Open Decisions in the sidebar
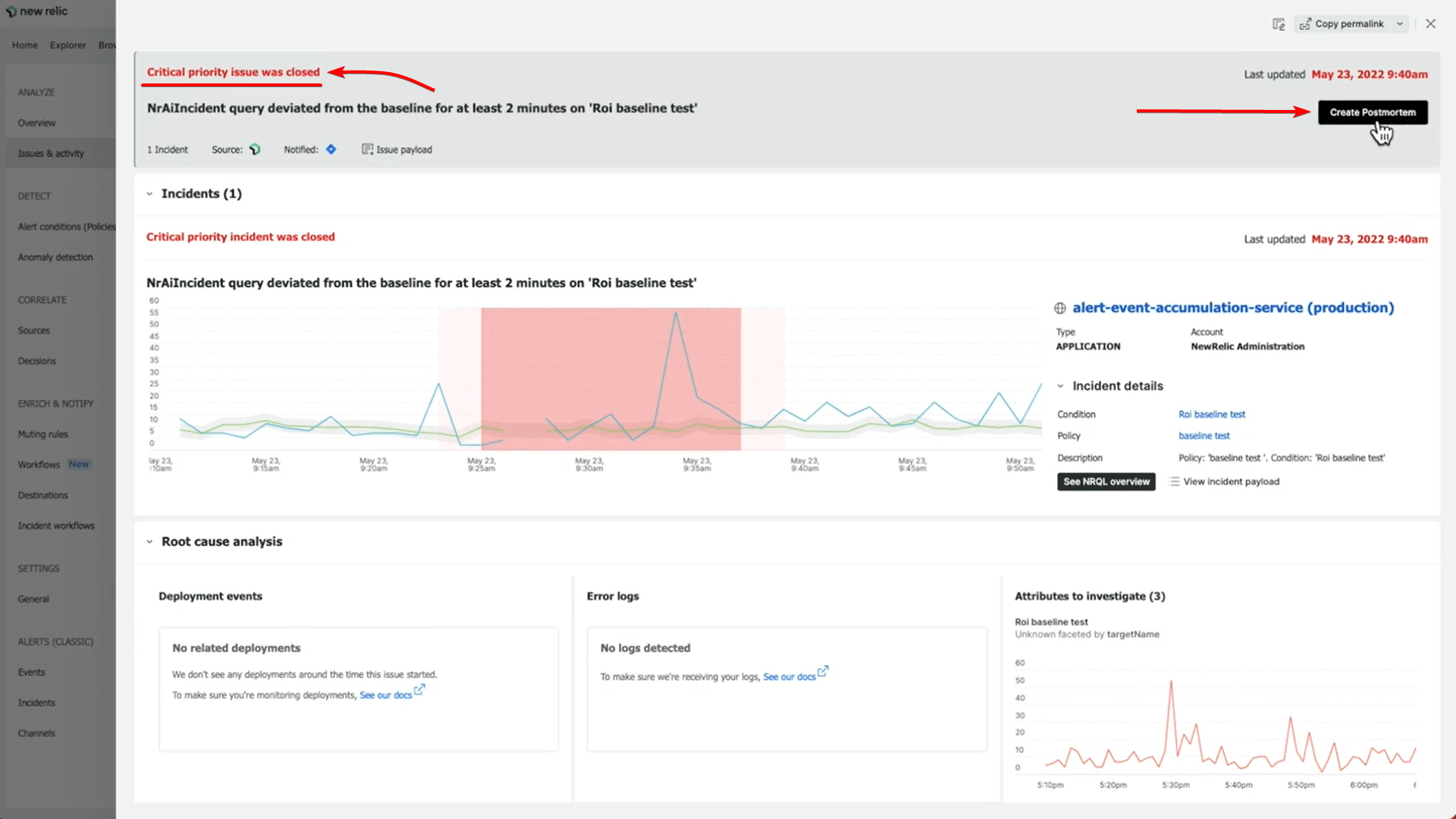 37,361
